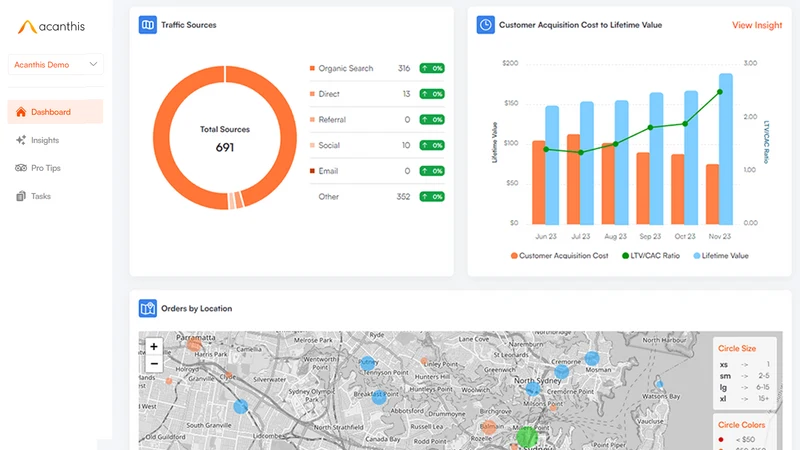Click the Sep 23 green ratio line point
Viewport: 800px width, 450px height.
coord(650,128)
